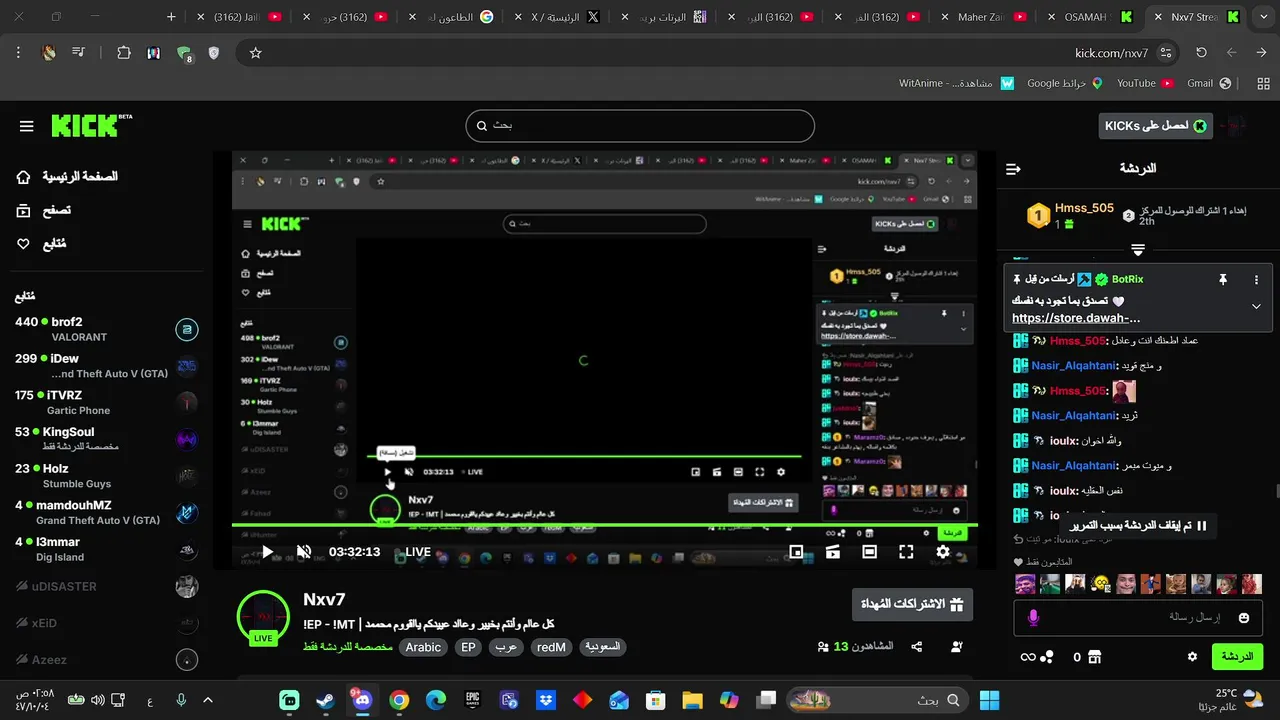
Task: Open the browser extensions puzzle icon
Action: point(124,53)
